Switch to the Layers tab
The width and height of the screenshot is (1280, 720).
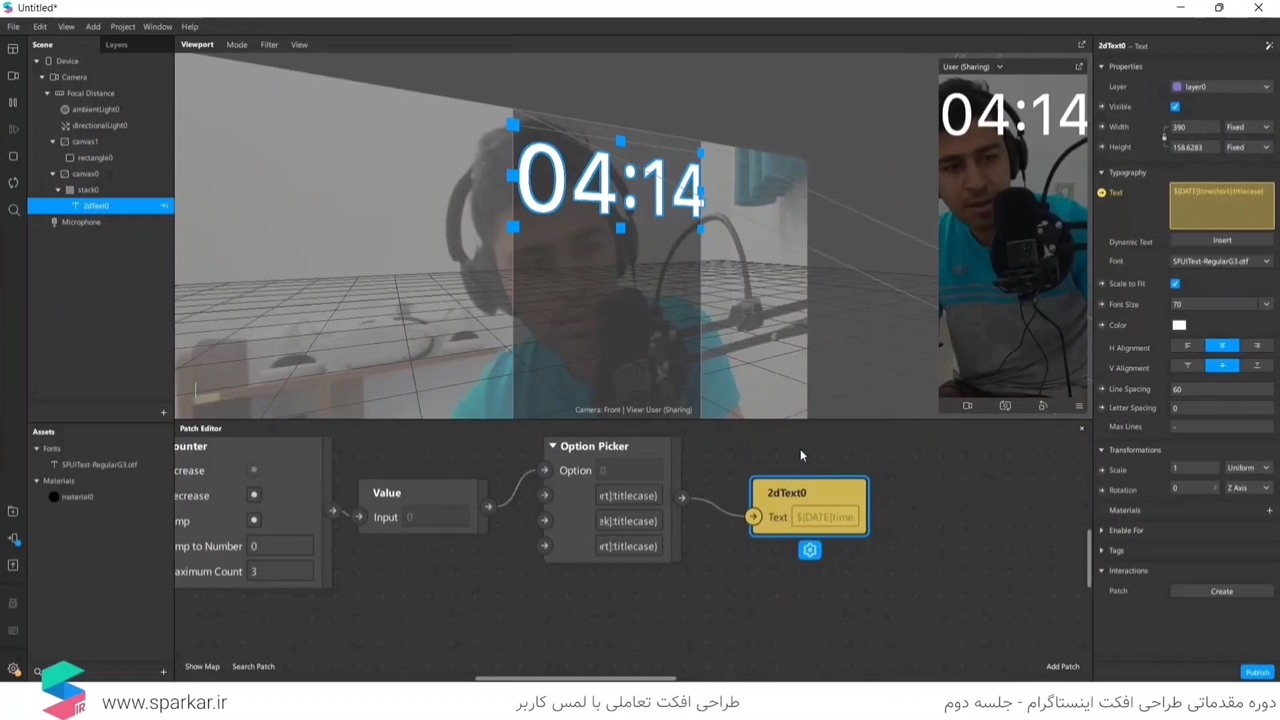click(x=116, y=45)
